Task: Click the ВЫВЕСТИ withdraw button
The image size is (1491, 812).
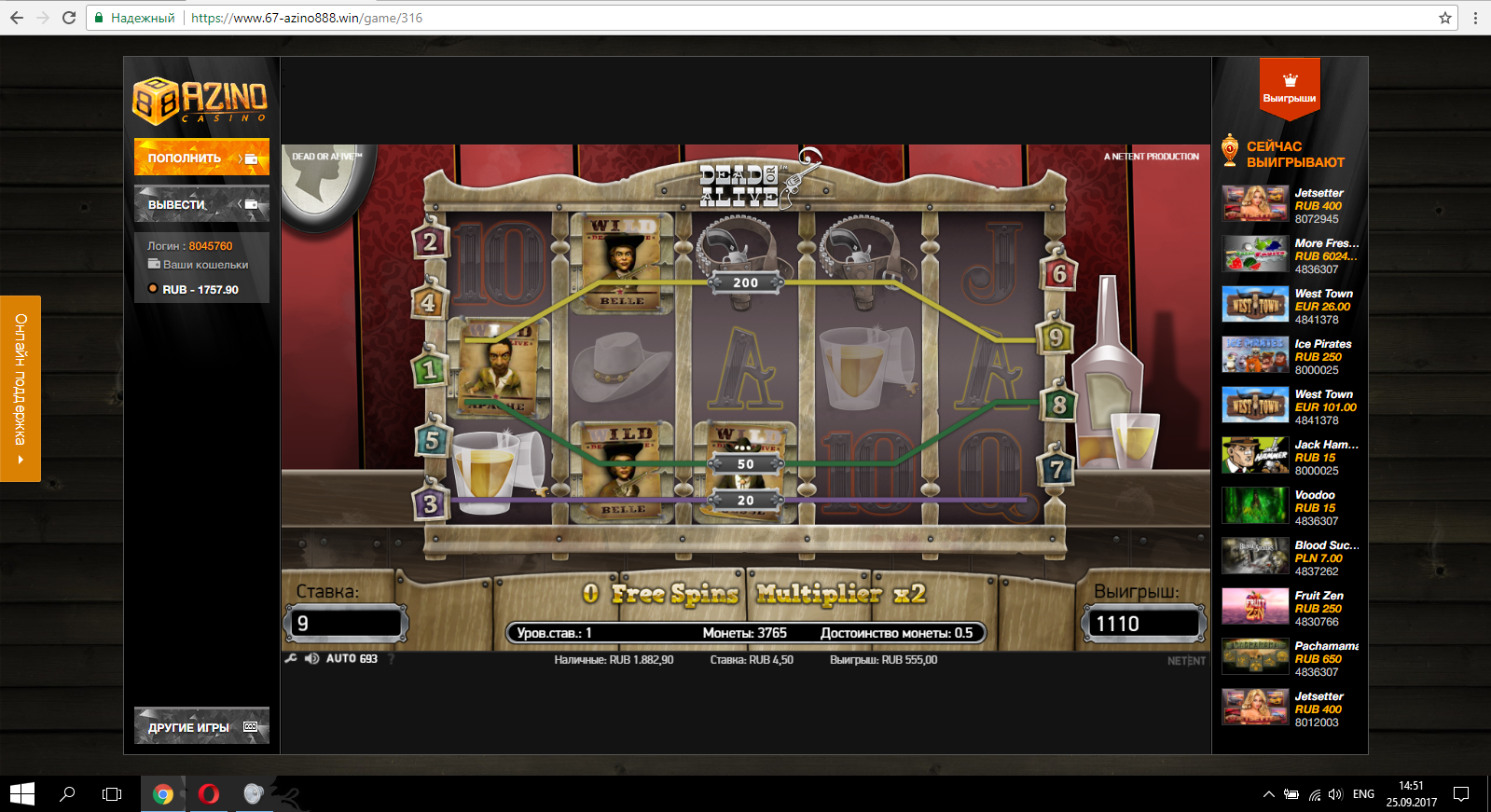Action: click(x=201, y=204)
